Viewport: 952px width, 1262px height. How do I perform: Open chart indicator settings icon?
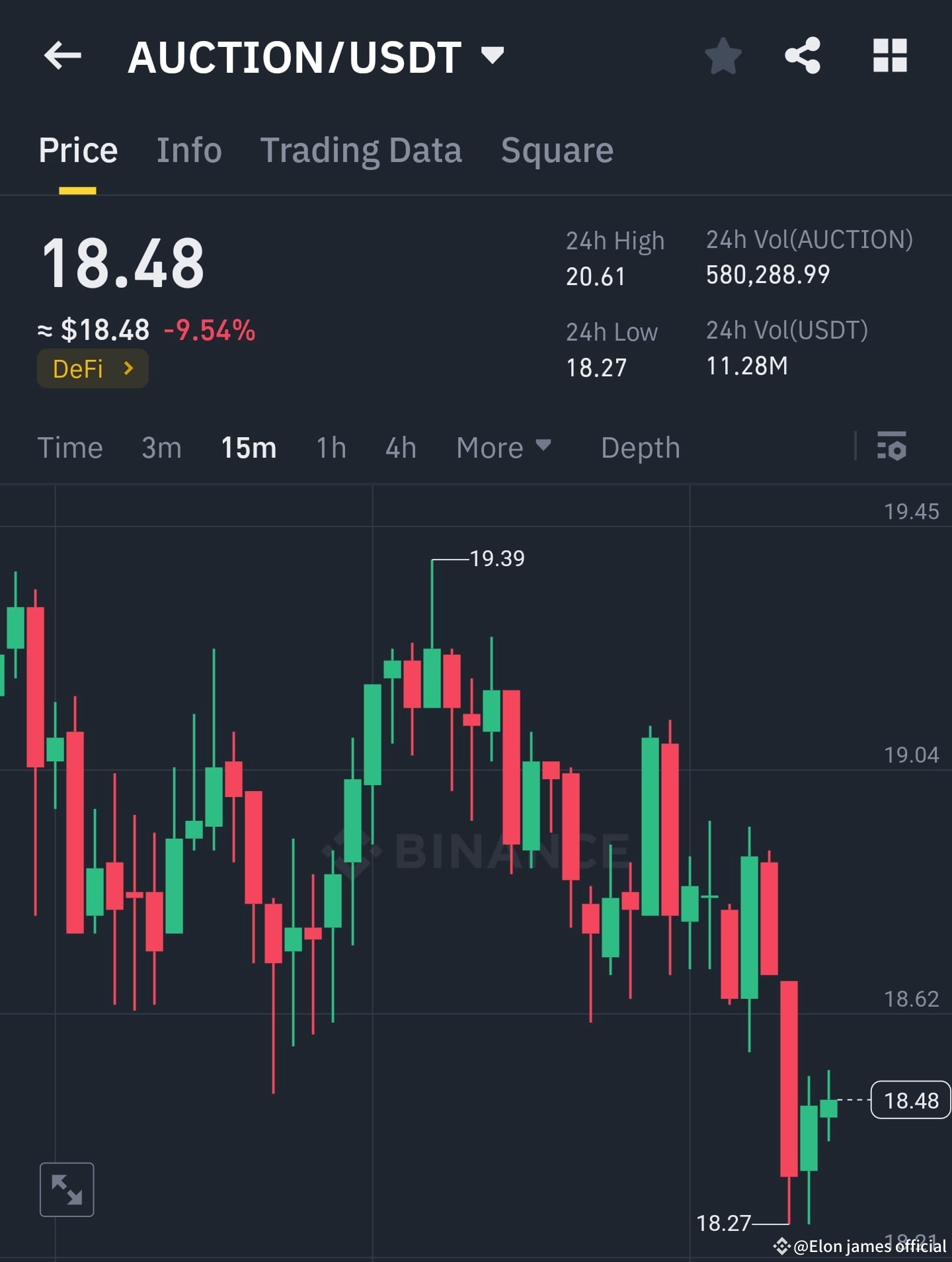pyautogui.click(x=892, y=448)
